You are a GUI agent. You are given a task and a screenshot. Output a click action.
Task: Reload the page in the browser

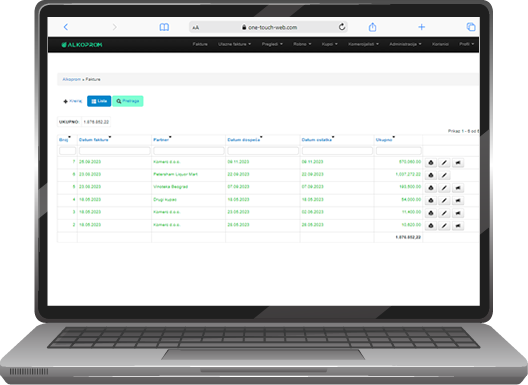coord(342,27)
